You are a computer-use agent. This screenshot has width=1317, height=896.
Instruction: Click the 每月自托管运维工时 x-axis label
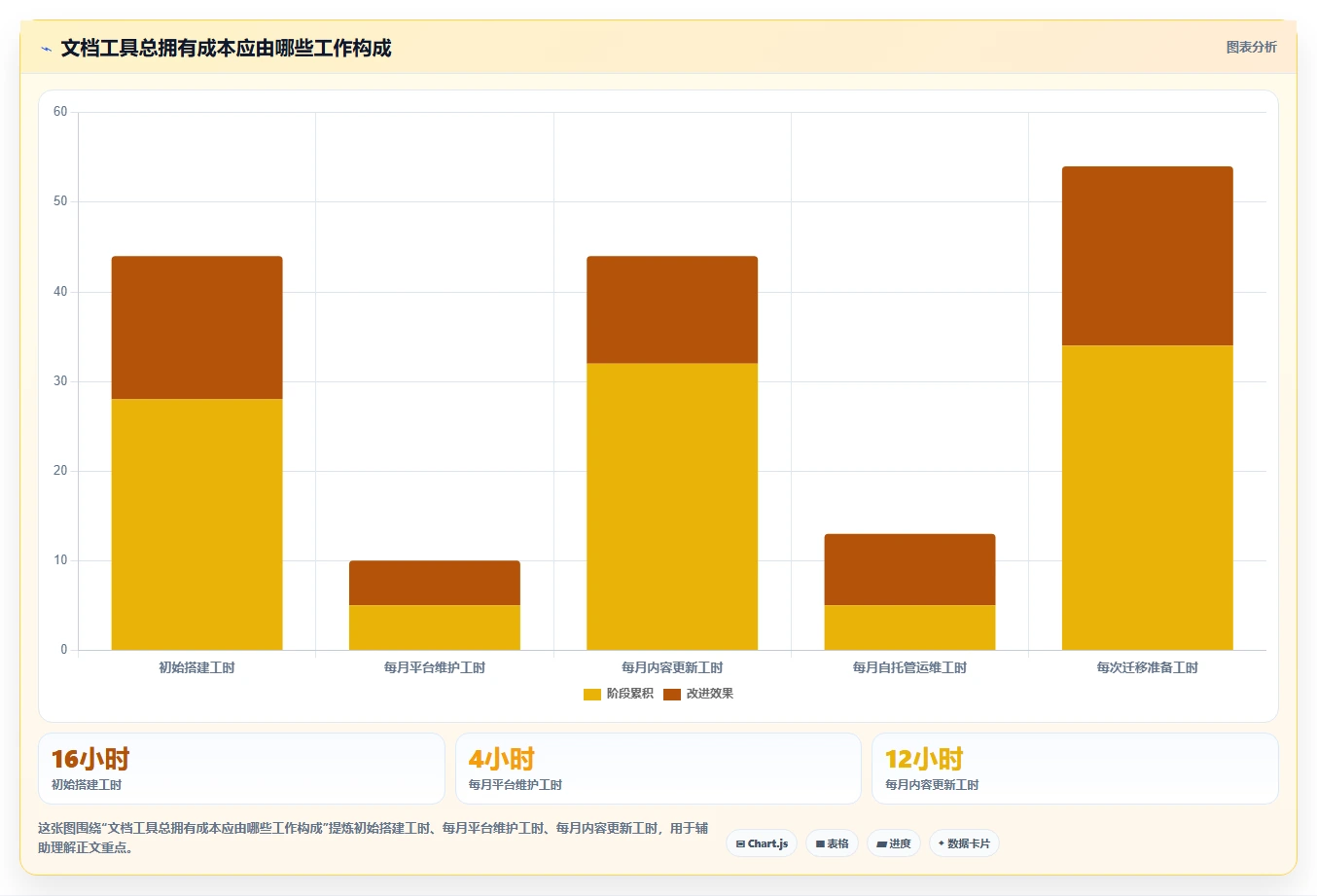(909, 667)
